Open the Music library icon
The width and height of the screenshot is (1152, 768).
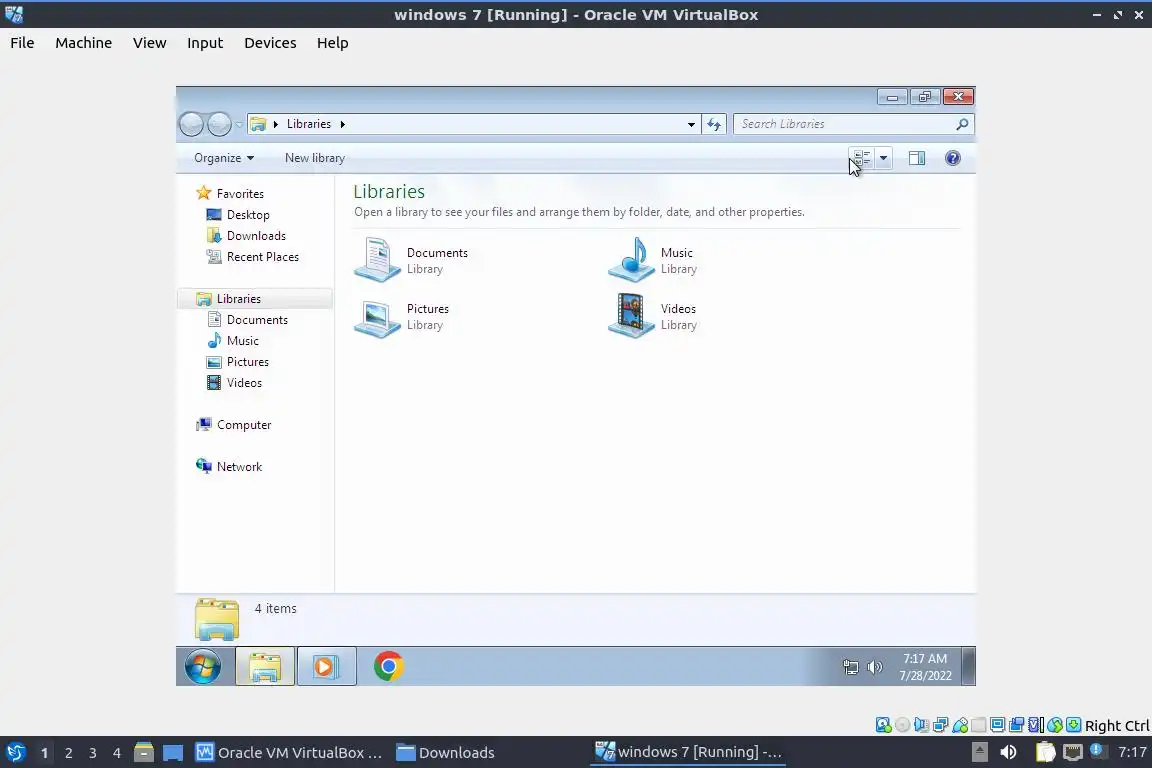point(631,260)
